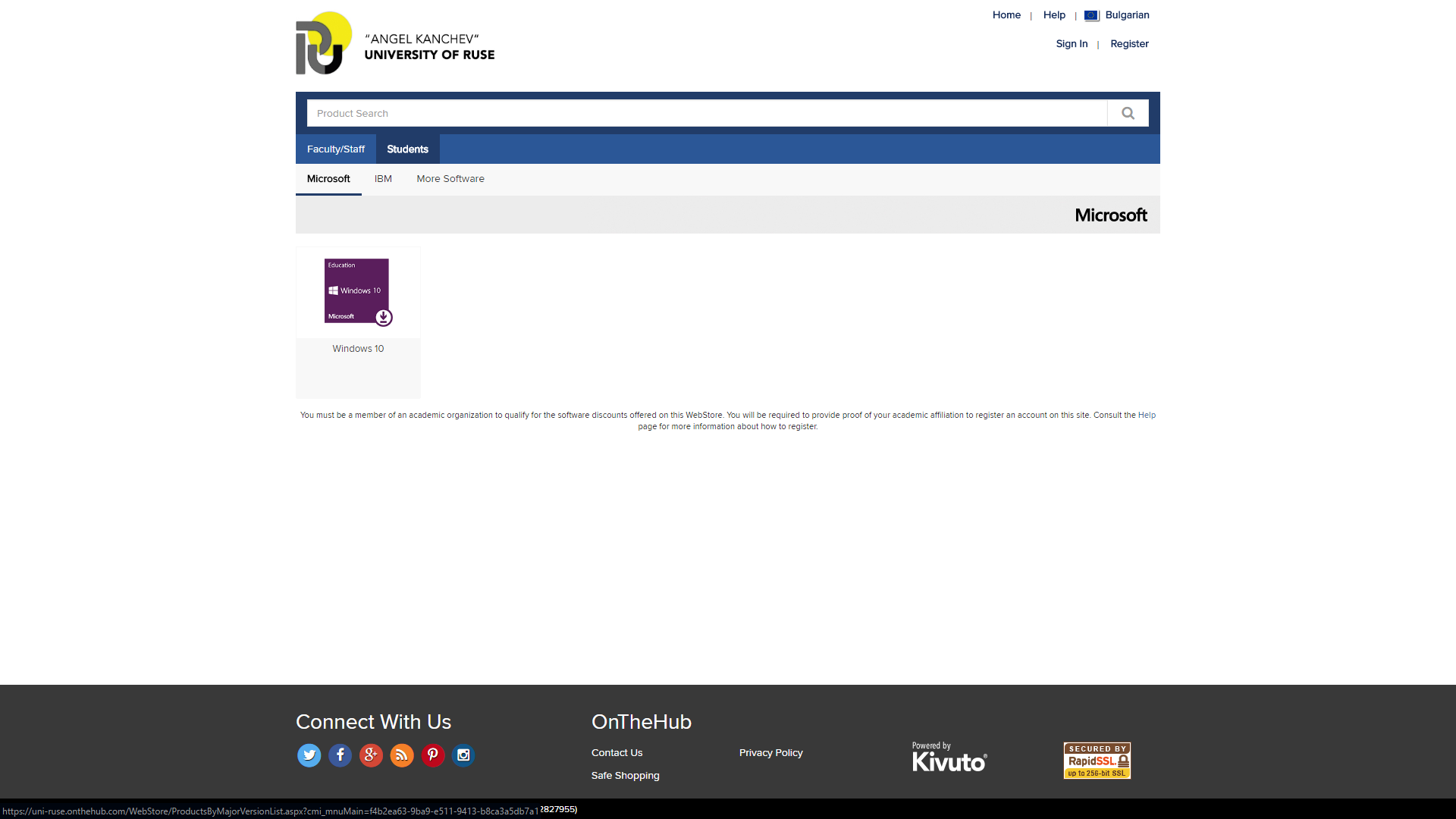Click the Windows 10 product thumbnail
The height and width of the screenshot is (819, 1456).
[x=358, y=292]
